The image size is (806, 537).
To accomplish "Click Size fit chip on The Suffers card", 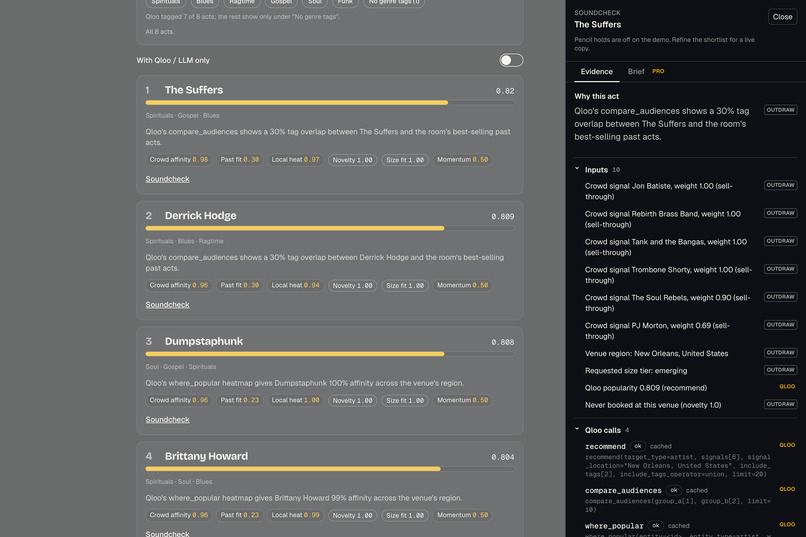I will pos(405,160).
